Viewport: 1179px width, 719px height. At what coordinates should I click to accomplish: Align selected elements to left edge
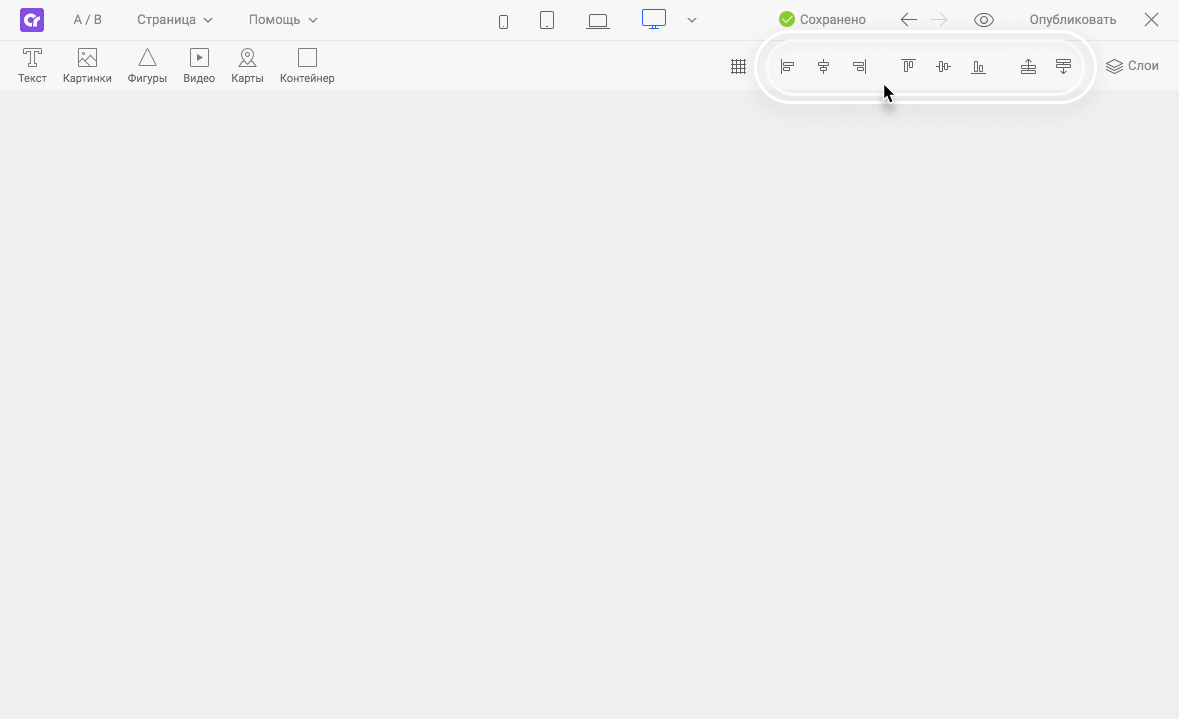coord(787,67)
